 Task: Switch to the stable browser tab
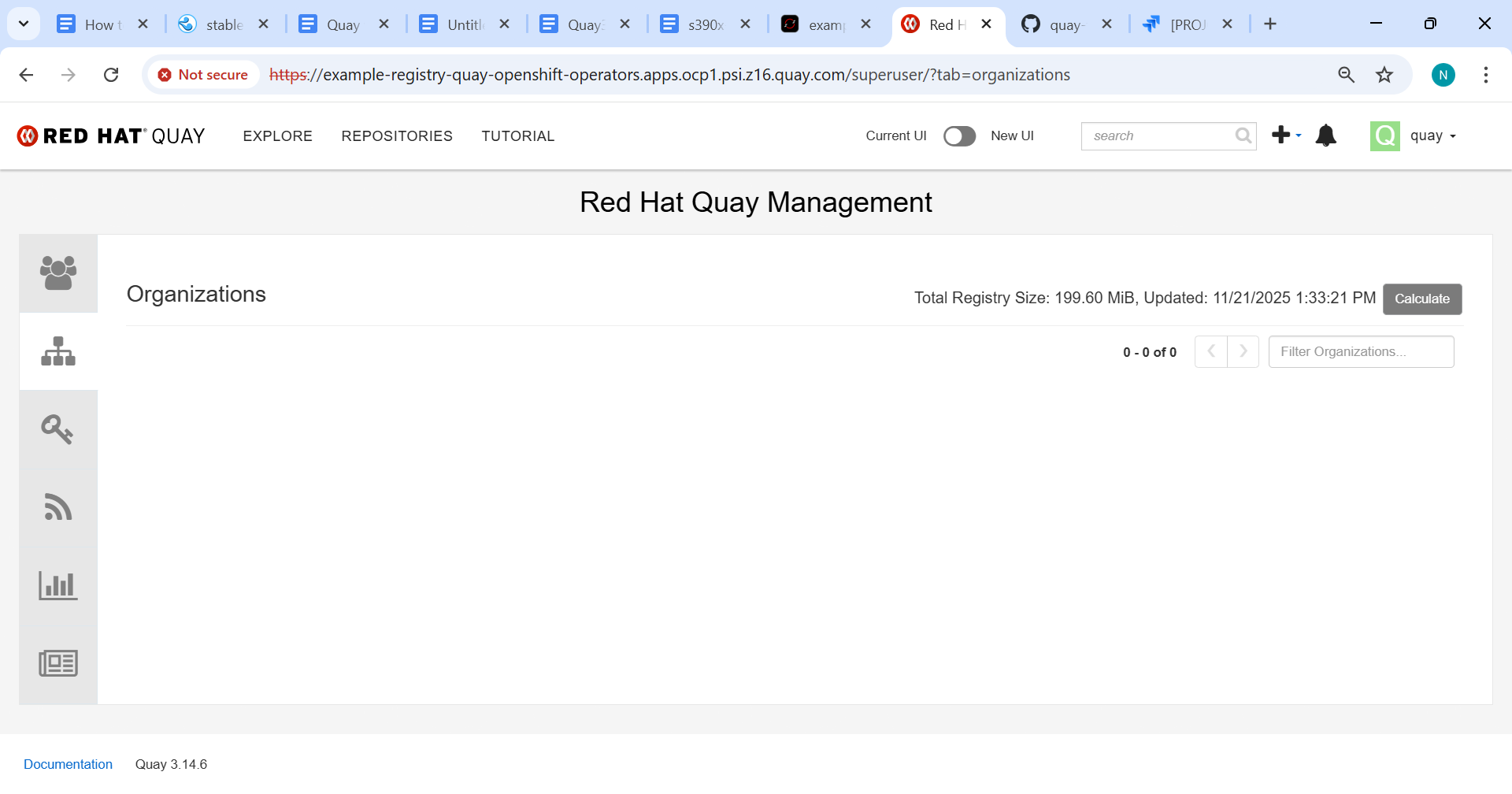(x=224, y=24)
